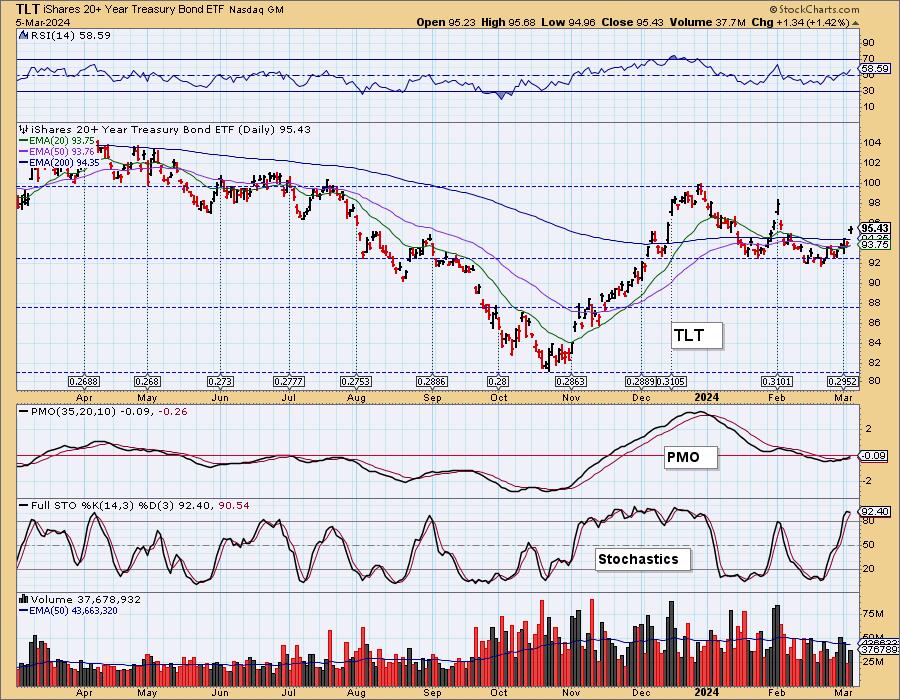Screen dimensions: 900x700
Task: Click the 0.2889 dividend marker
Action: pos(641,382)
